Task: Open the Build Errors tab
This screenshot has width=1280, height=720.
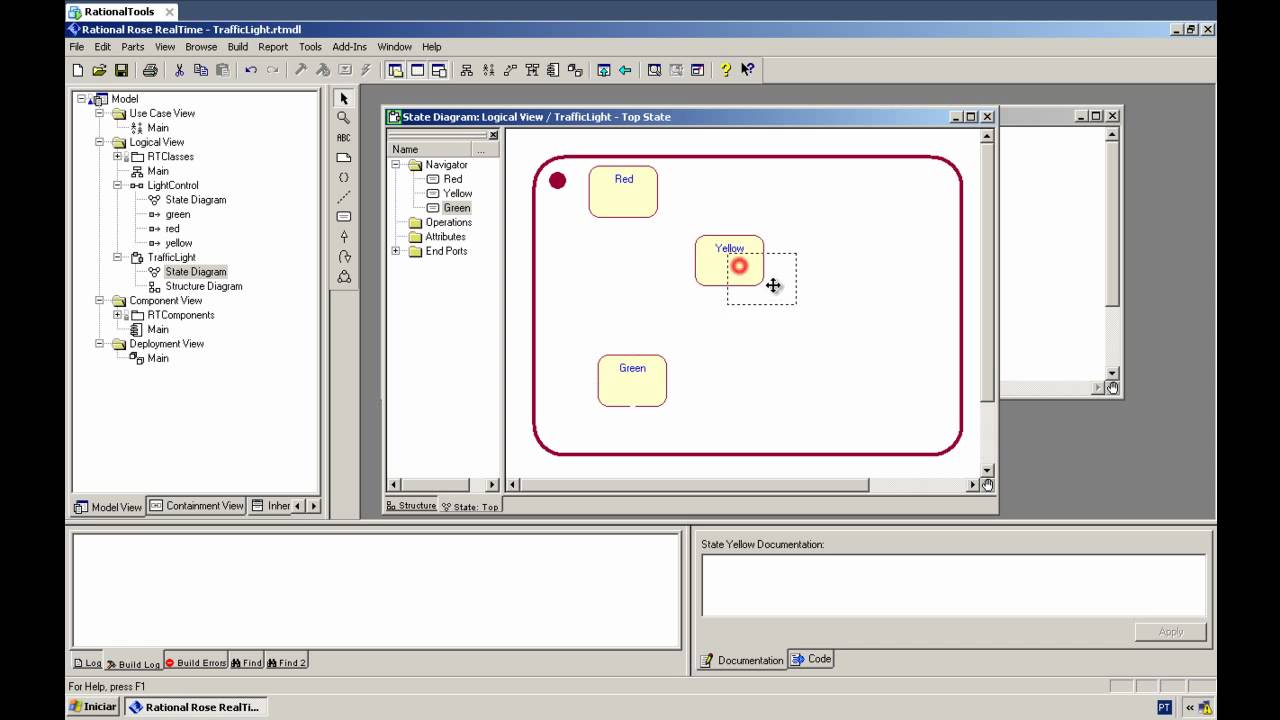Action: point(195,663)
